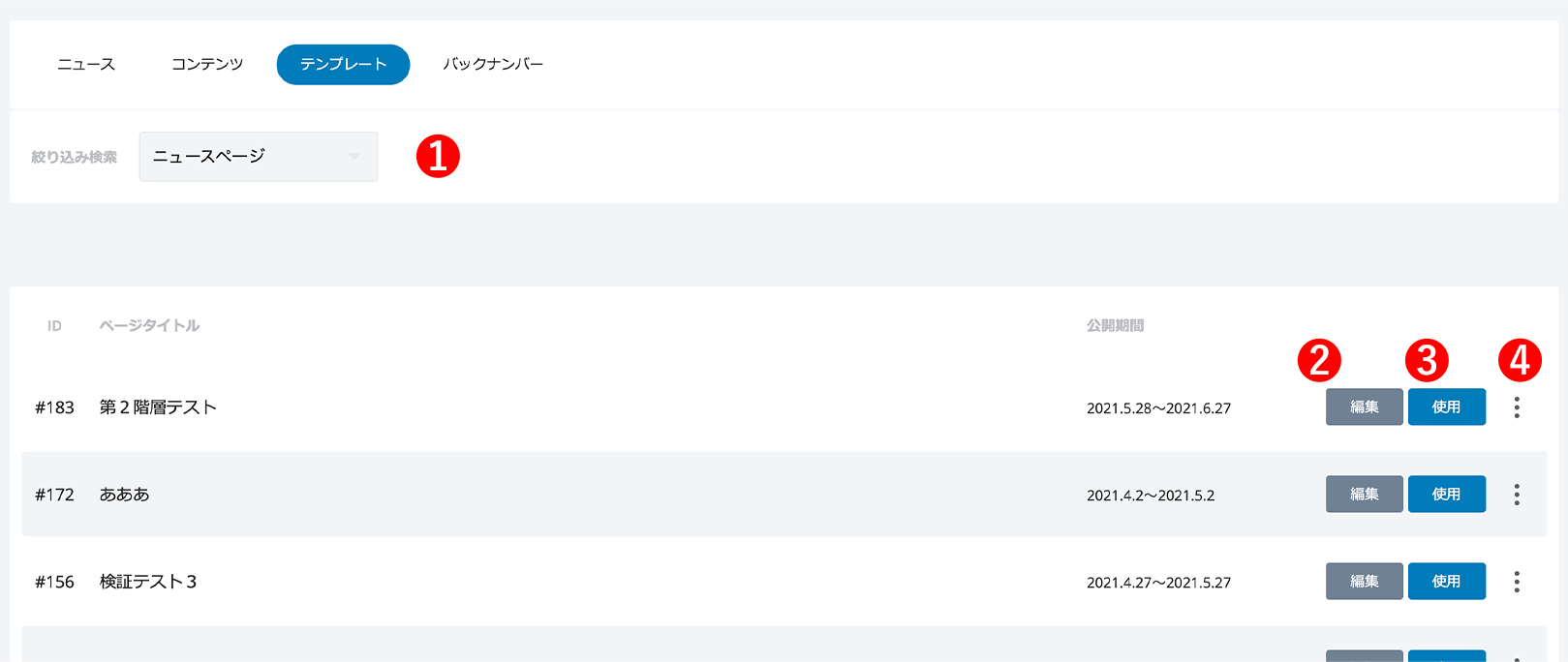Switch to the コンテンツ tab
Image resolution: width=1568 pixels, height=662 pixels.
point(207,64)
